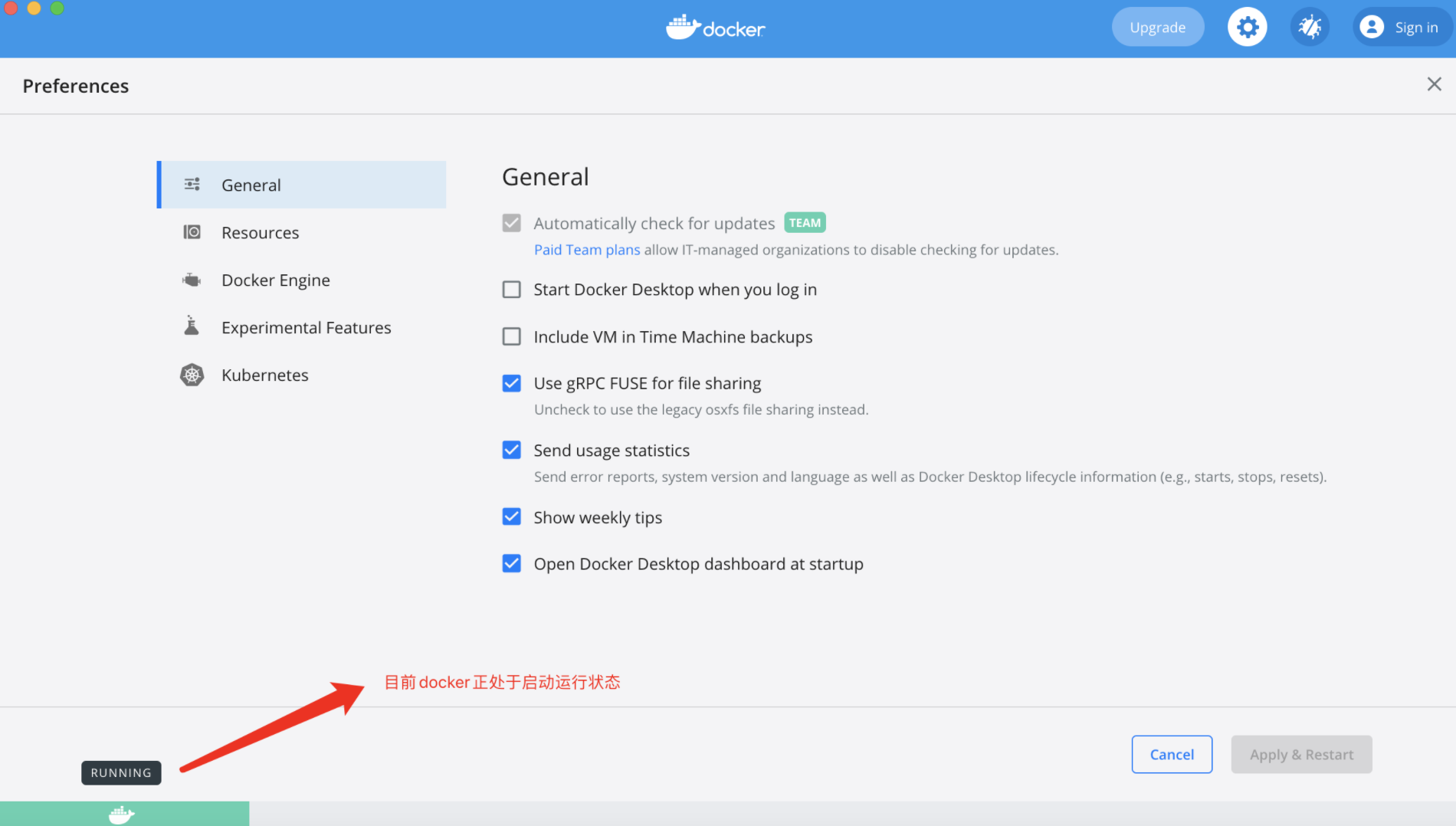Click the Docker Engine icon in sidebar
Image resolution: width=1456 pixels, height=826 pixels.
point(192,280)
